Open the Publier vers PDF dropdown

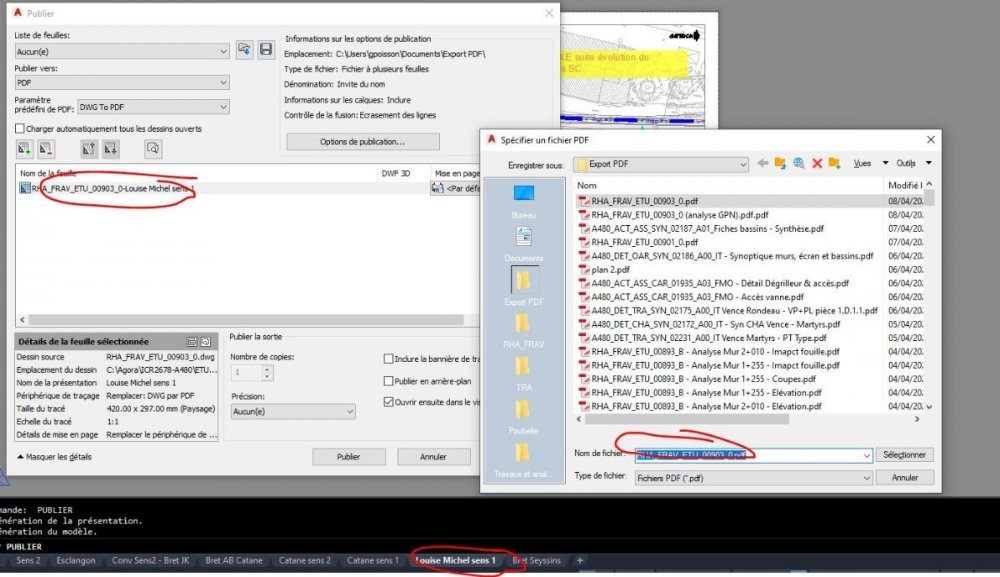[x=122, y=83]
